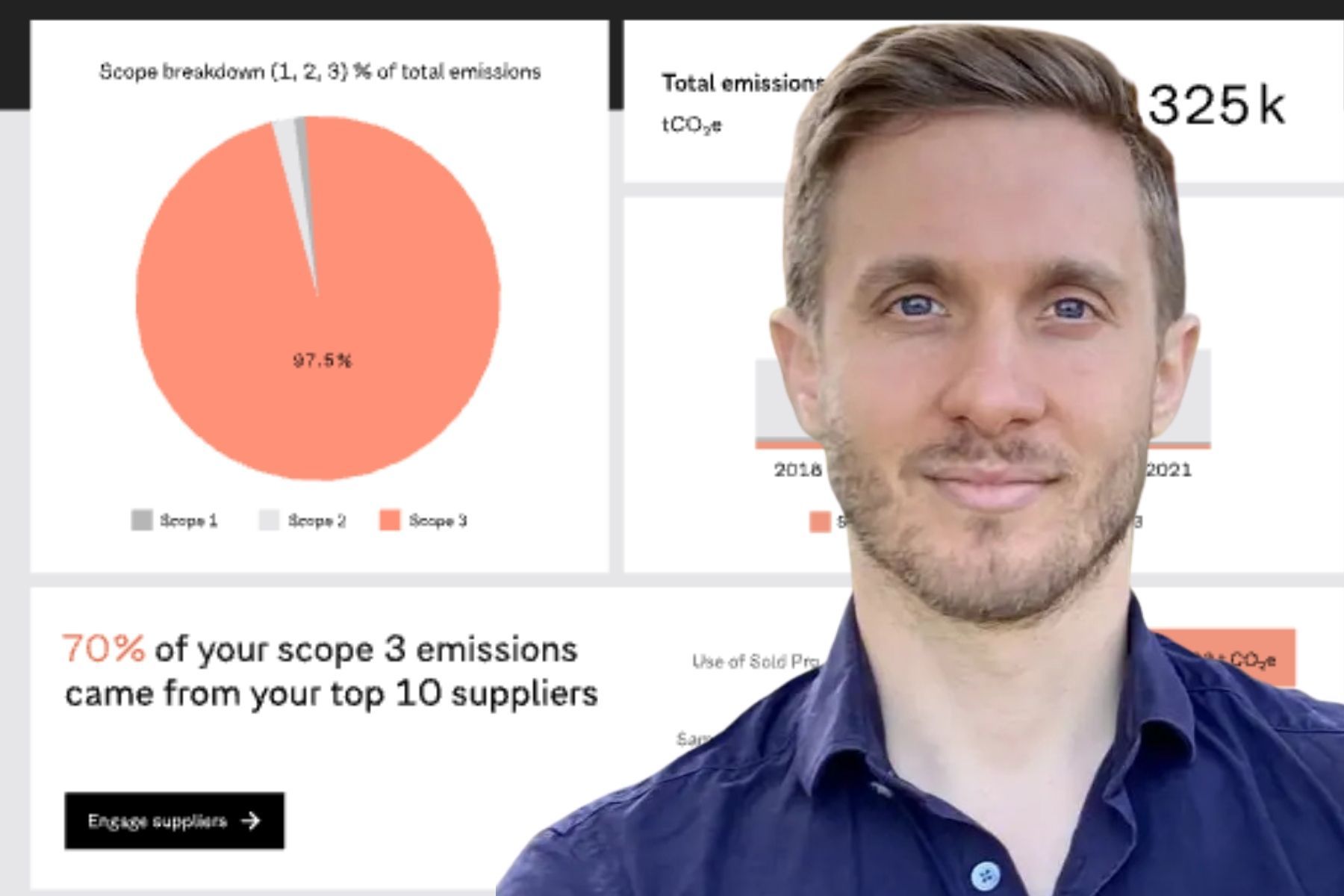Image resolution: width=1344 pixels, height=896 pixels.
Task: Click the 70% highlighted figure
Action: pyautogui.click(x=103, y=648)
